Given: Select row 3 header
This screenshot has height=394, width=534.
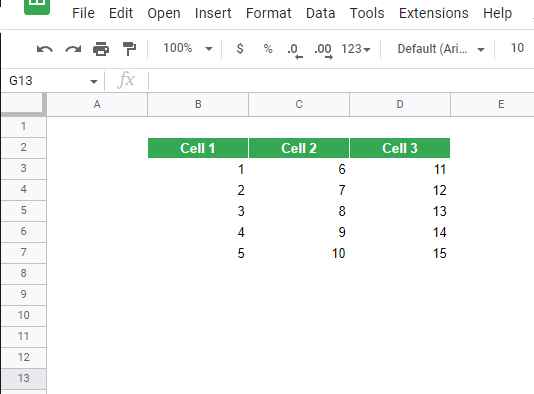Looking at the screenshot, I should coord(23,169).
